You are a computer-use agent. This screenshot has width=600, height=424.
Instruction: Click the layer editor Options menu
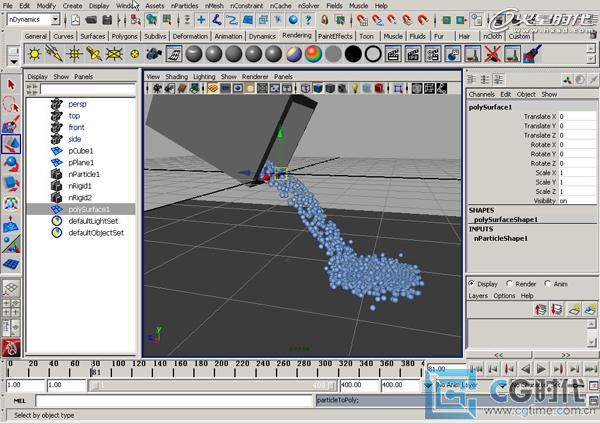[x=504, y=296]
